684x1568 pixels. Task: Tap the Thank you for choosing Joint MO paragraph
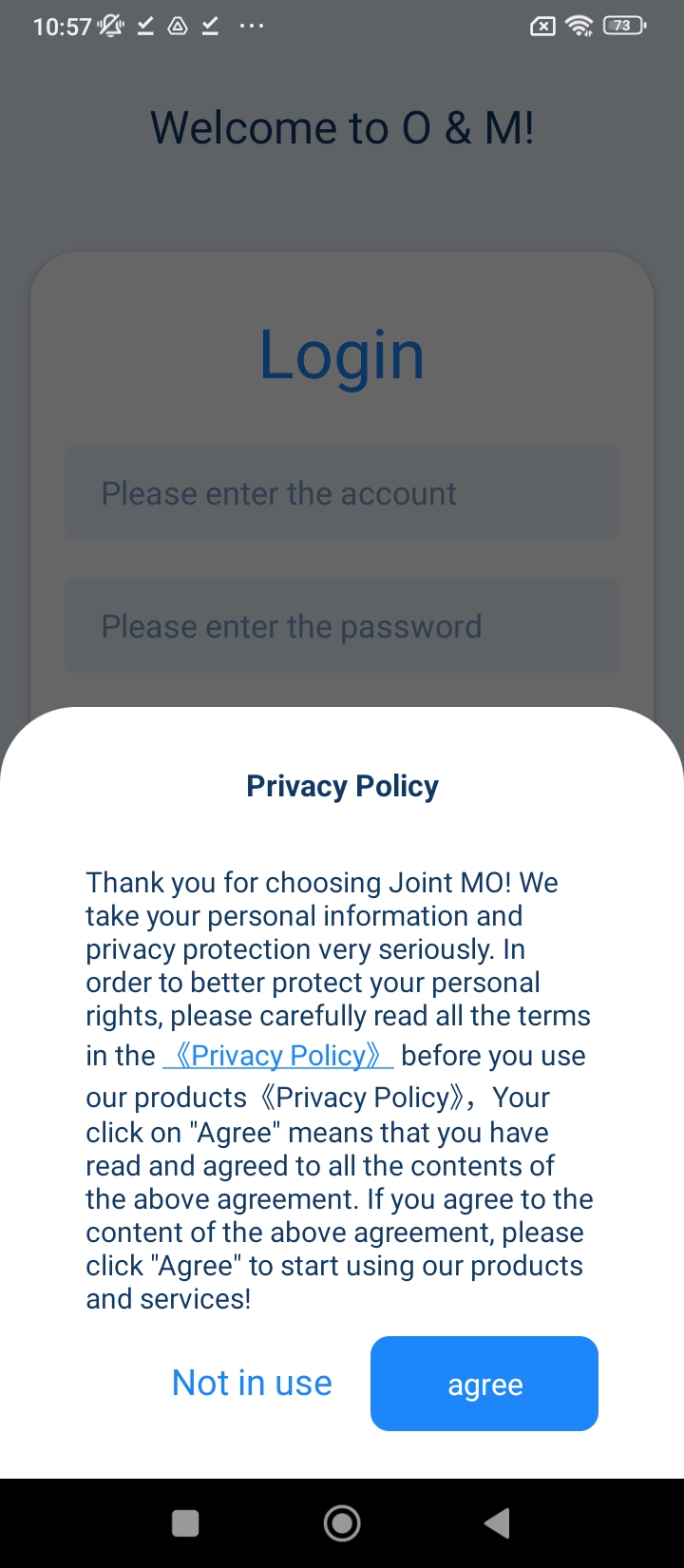point(340,1090)
